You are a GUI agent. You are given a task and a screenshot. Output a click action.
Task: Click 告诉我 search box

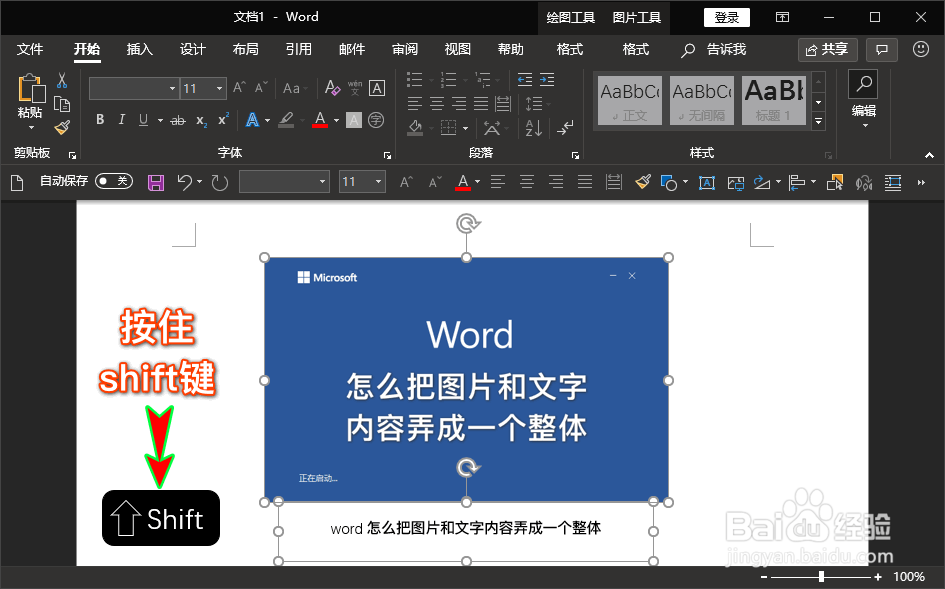click(x=714, y=49)
